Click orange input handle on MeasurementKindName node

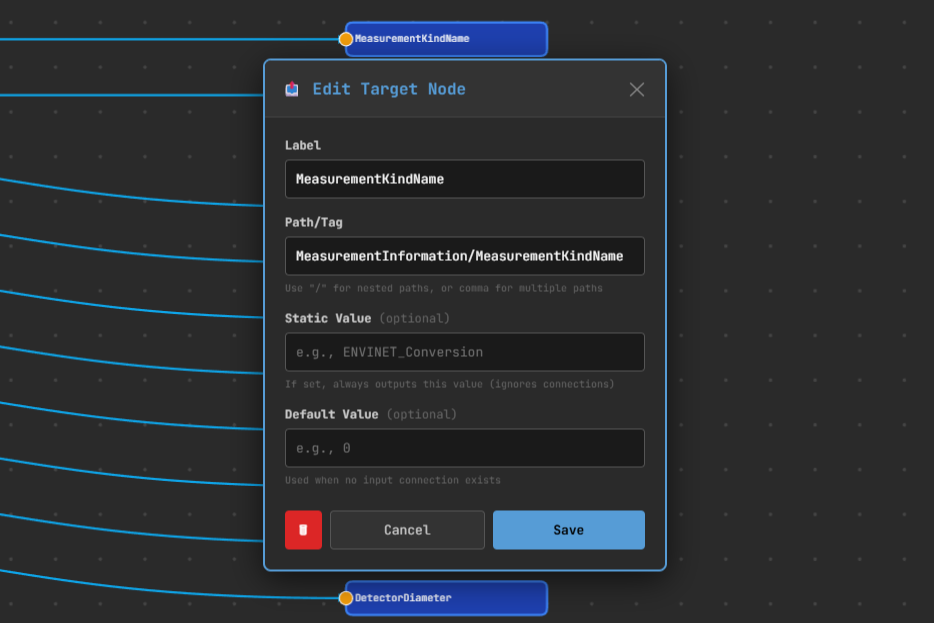(x=346, y=39)
